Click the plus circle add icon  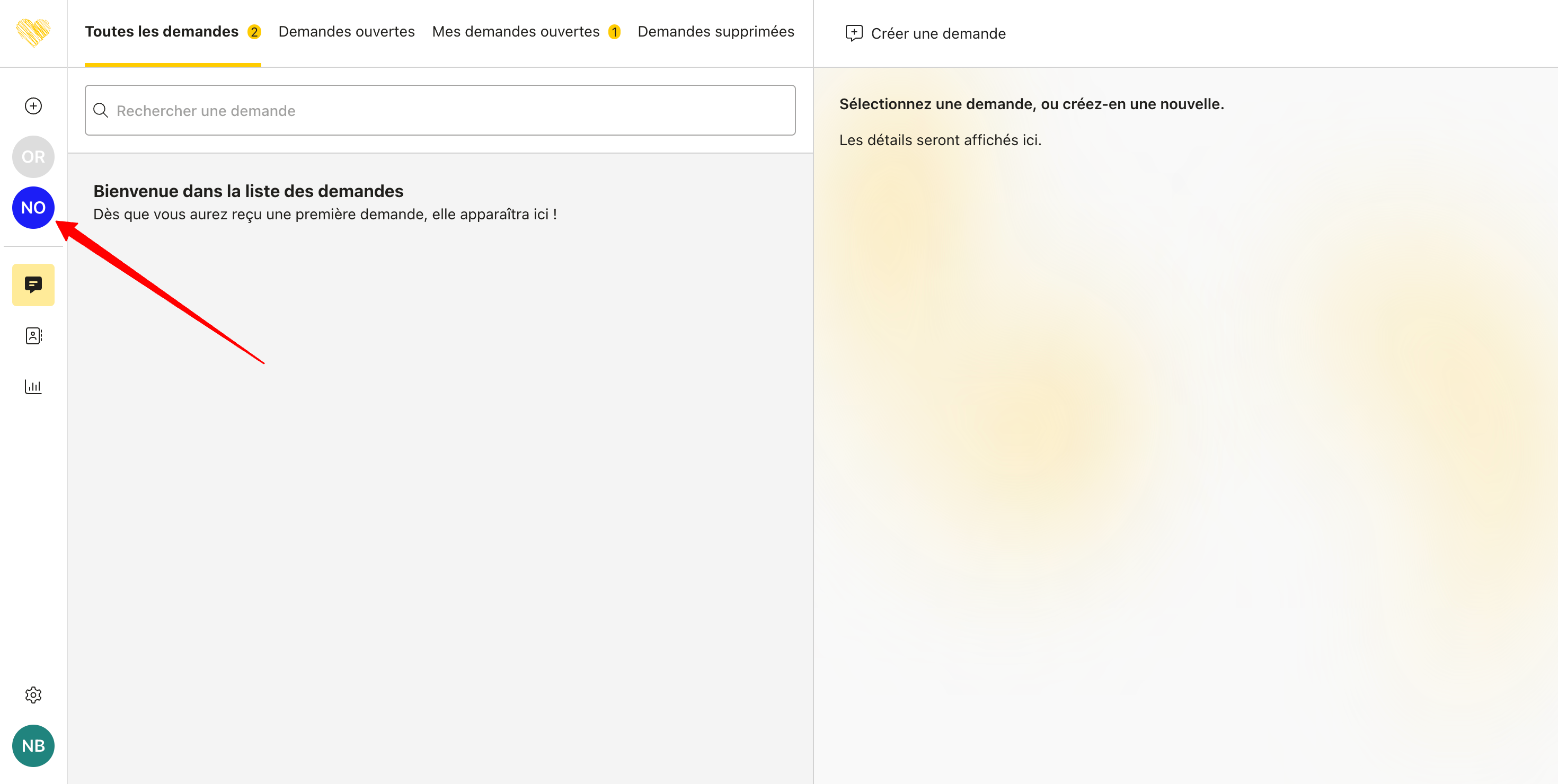click(x=33, y=106)
